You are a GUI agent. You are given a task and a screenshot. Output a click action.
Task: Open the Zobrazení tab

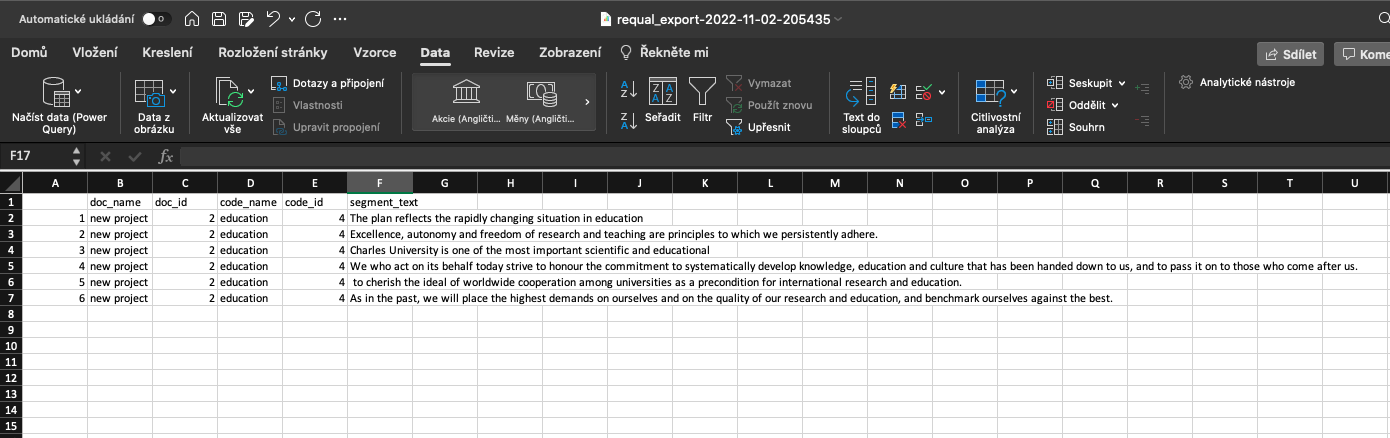pyautogui.click(x=570, y=53)
